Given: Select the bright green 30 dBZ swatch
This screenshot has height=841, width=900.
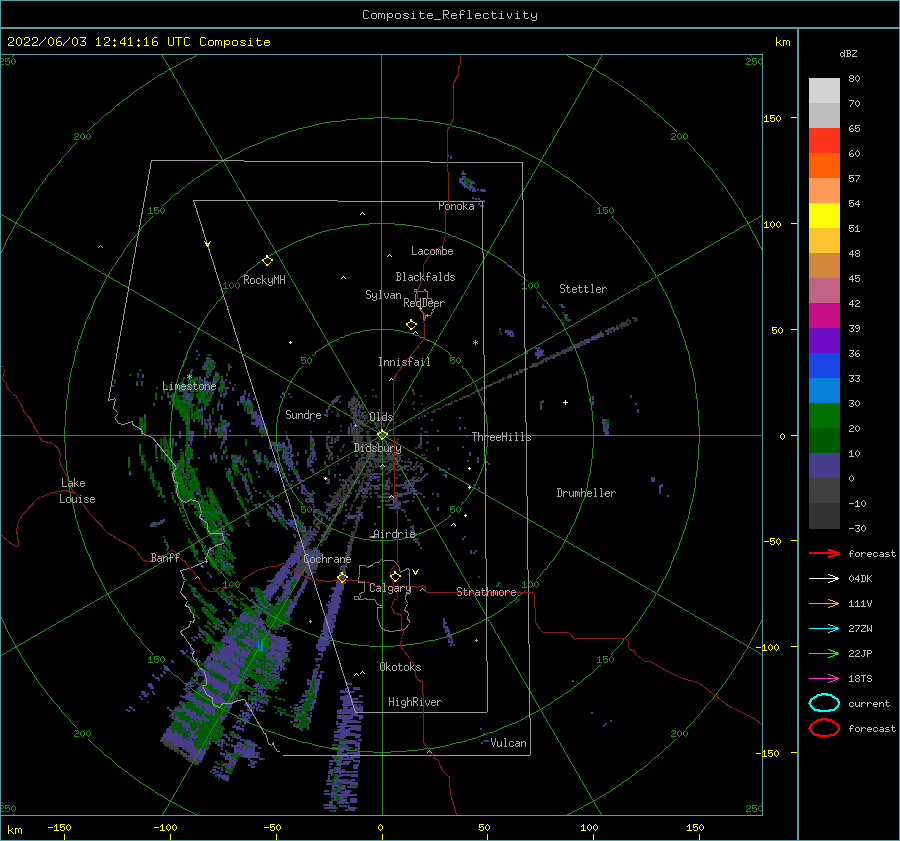Looking at the screenshot, I should (x=824, y=416).
